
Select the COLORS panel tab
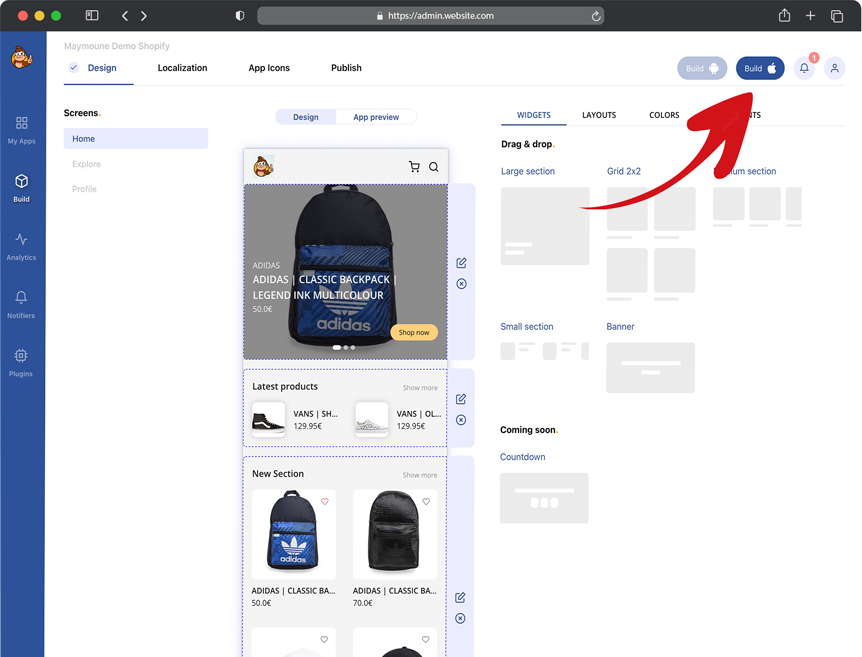click(x=664, y=115)
